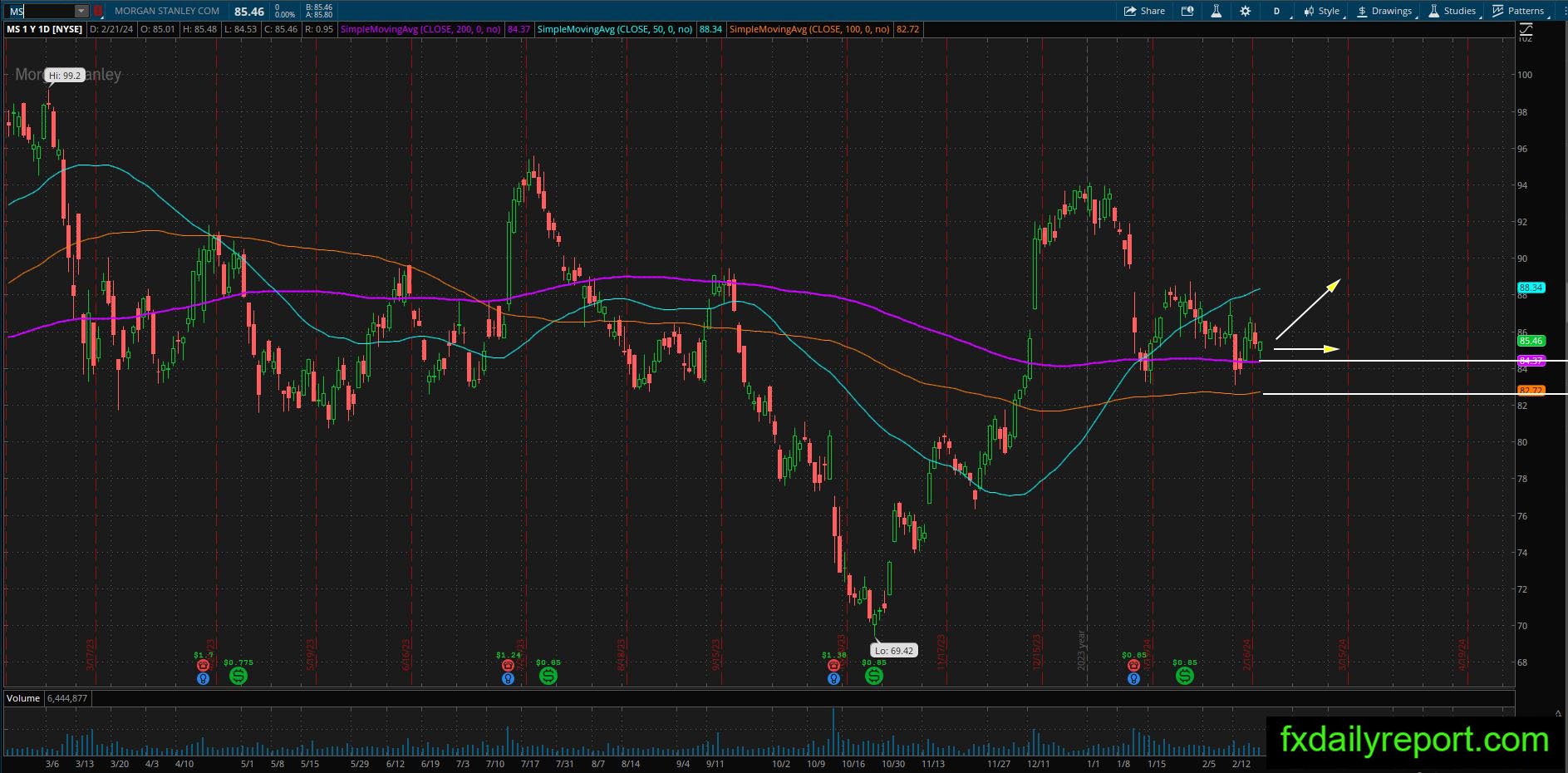Click the orange 82.72 price axis bubble
The image size is (1568, 773).
click(x=1531, y=391)
